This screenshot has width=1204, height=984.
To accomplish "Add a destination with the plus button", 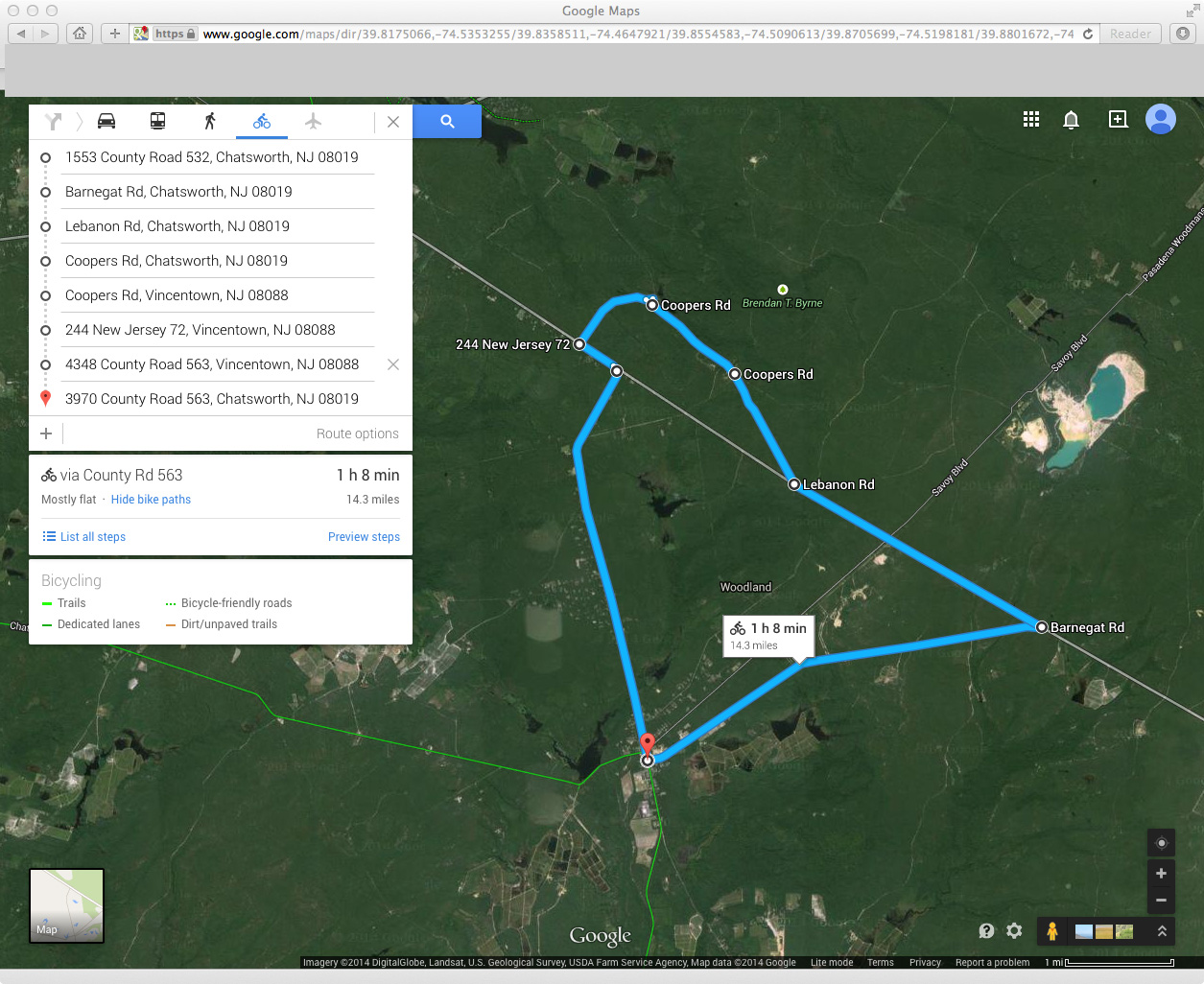I will click(x=46, y=433).
